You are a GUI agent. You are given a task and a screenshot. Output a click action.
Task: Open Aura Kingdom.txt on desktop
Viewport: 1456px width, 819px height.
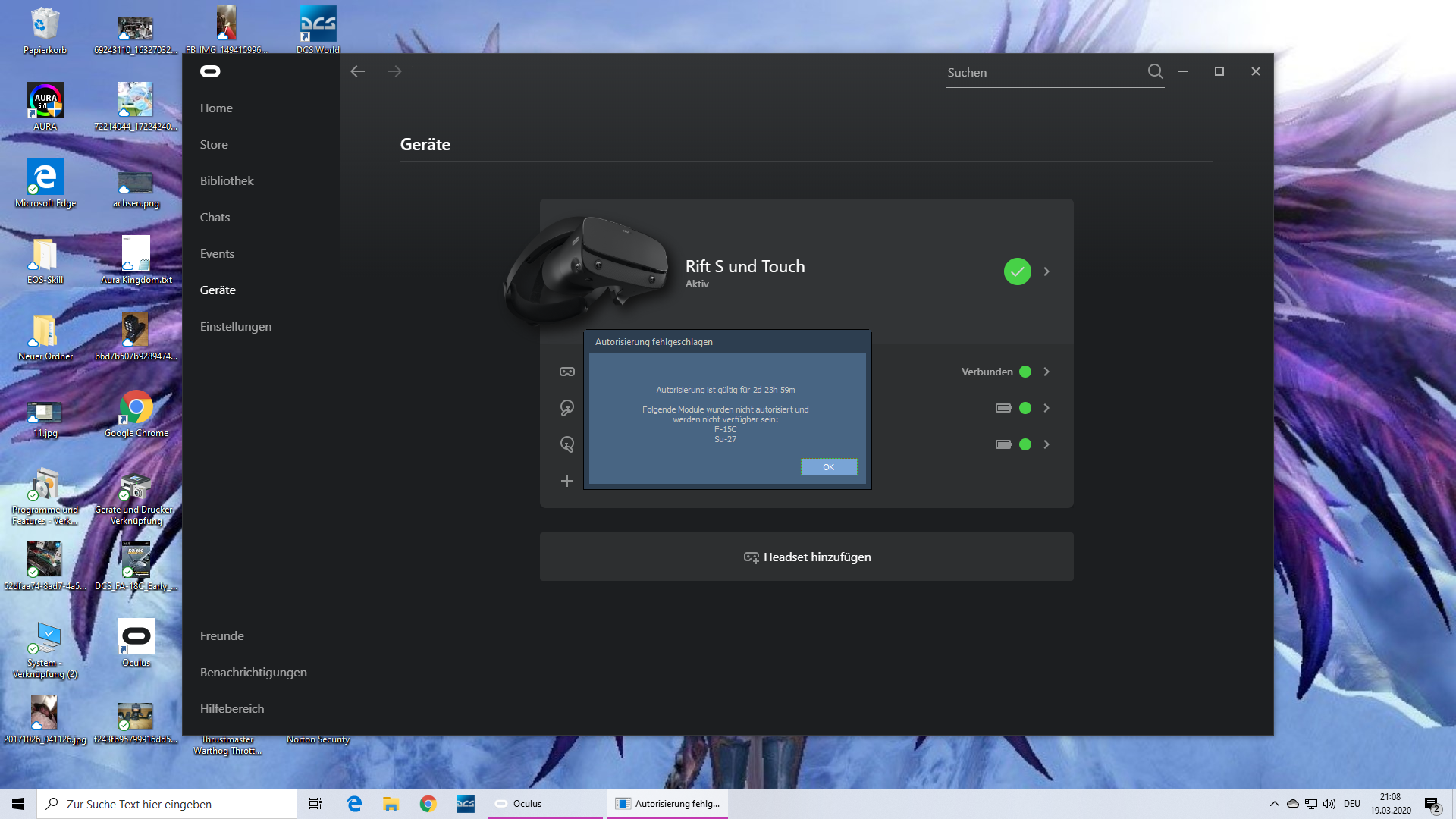click(x=136, y=260)
